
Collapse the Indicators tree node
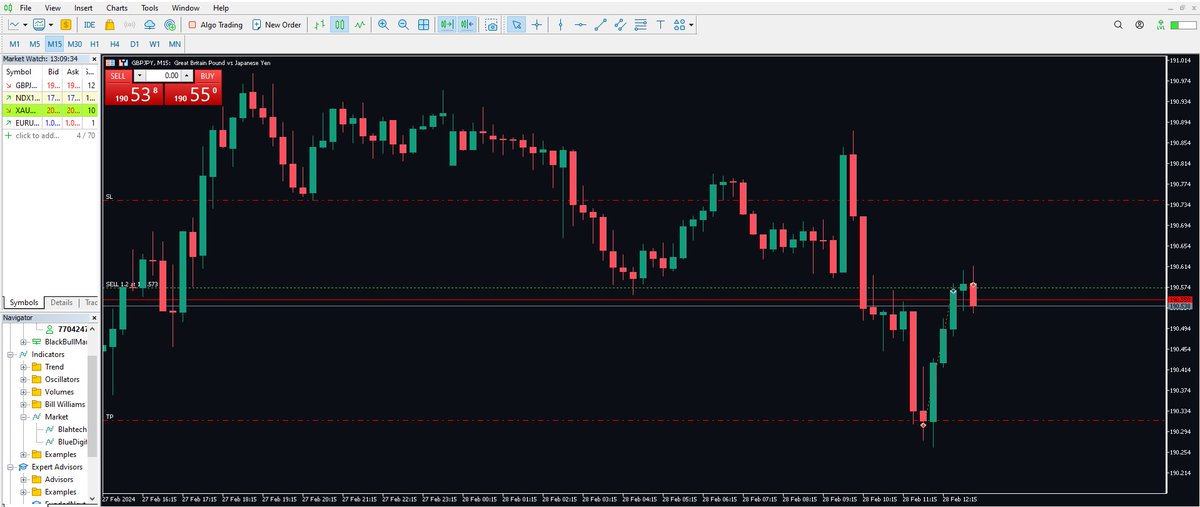[x=11, y=354]
